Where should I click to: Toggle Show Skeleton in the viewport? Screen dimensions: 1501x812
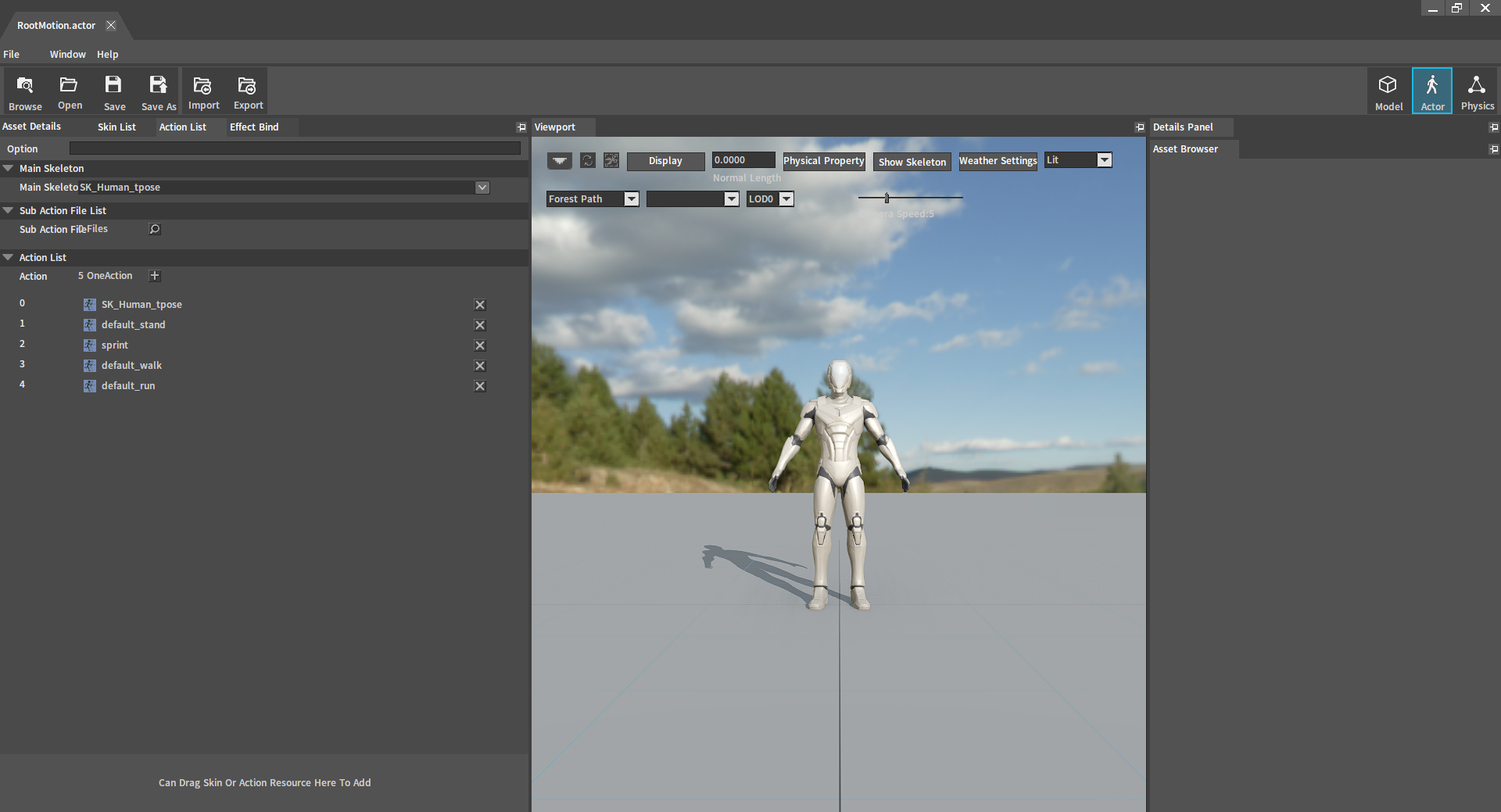[912, 162]
